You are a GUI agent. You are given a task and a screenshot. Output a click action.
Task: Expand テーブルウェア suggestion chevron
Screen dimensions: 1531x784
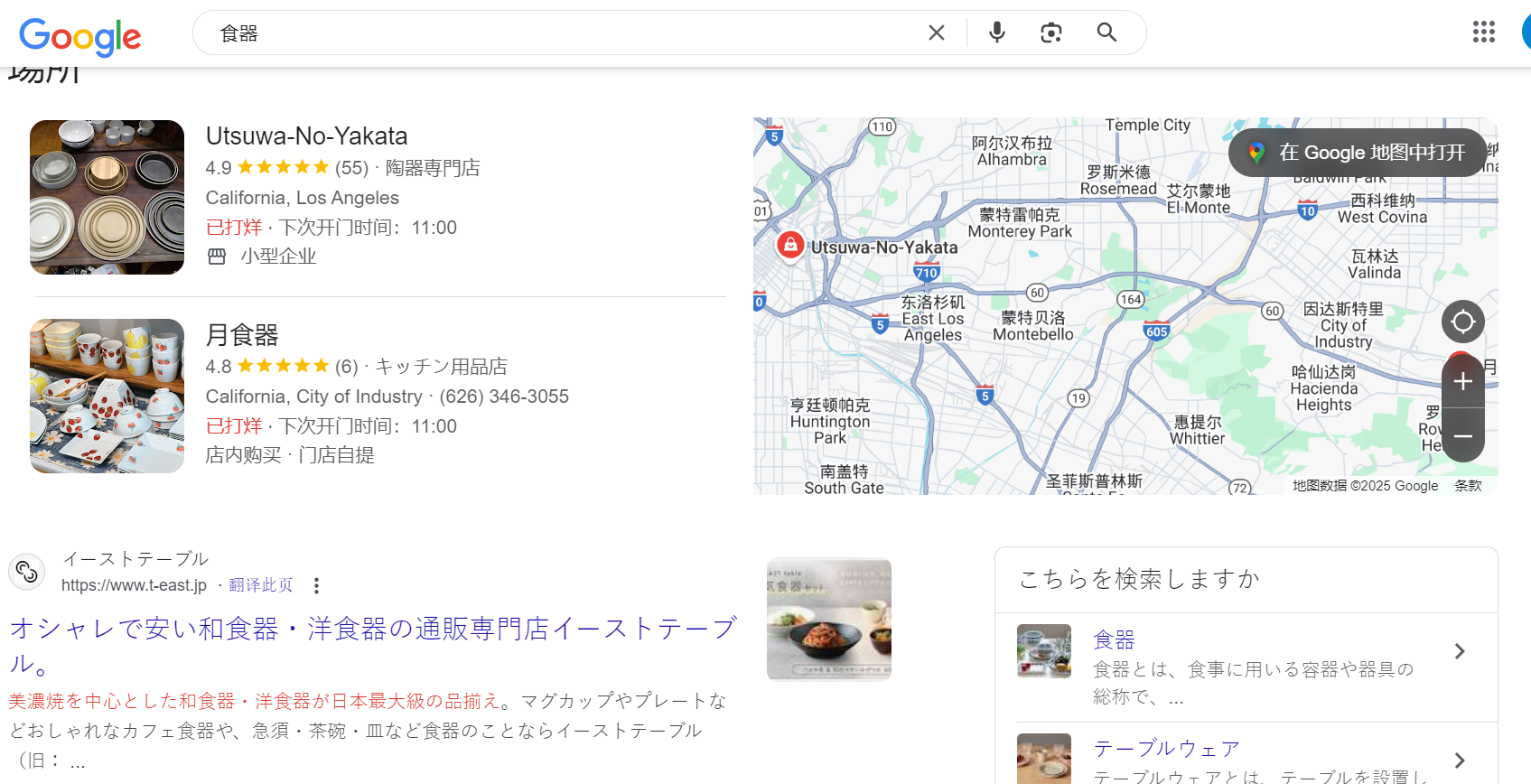[x=1460, y=761]
